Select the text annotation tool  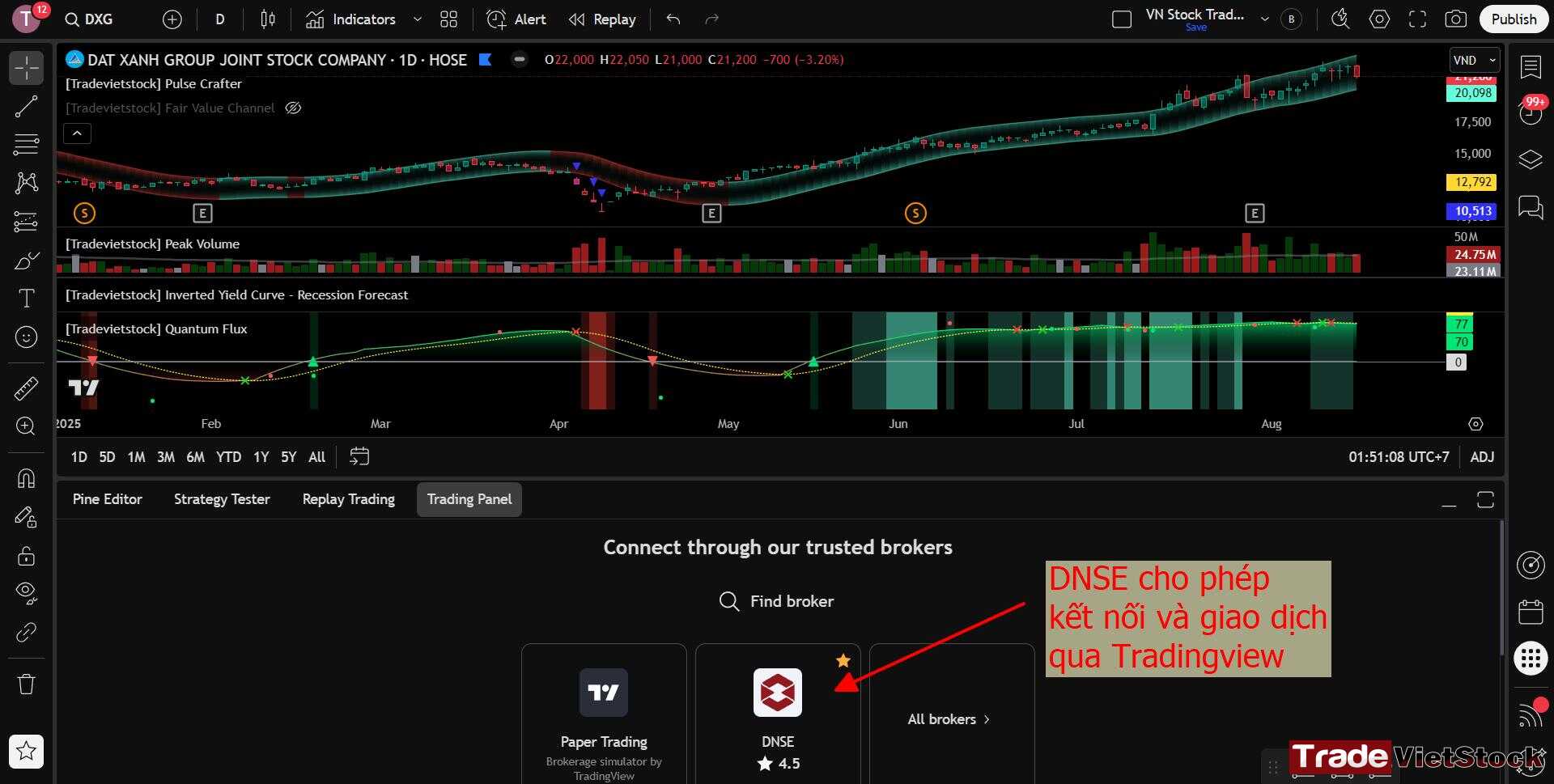point(26,299)
